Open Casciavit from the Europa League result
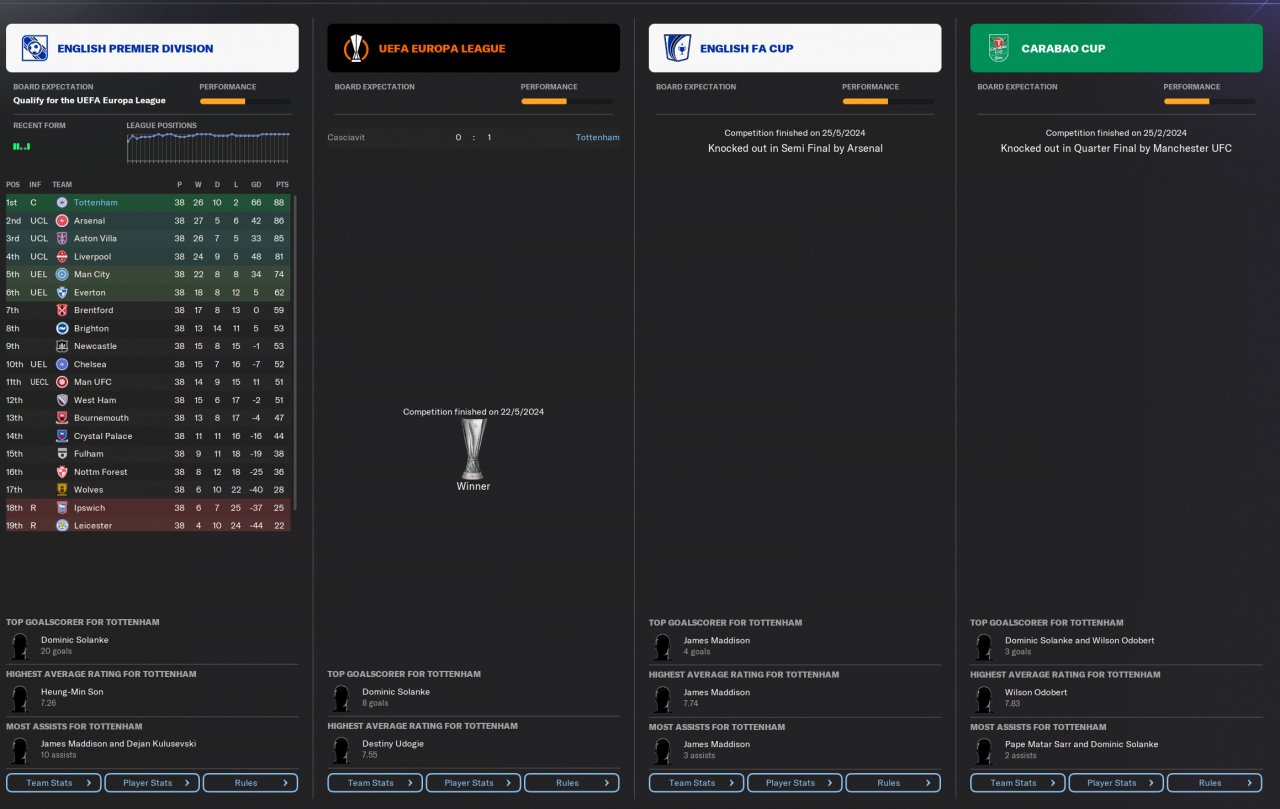Image resolution: width=1280 pixels, height=809 pixels. tap(346, 137)
